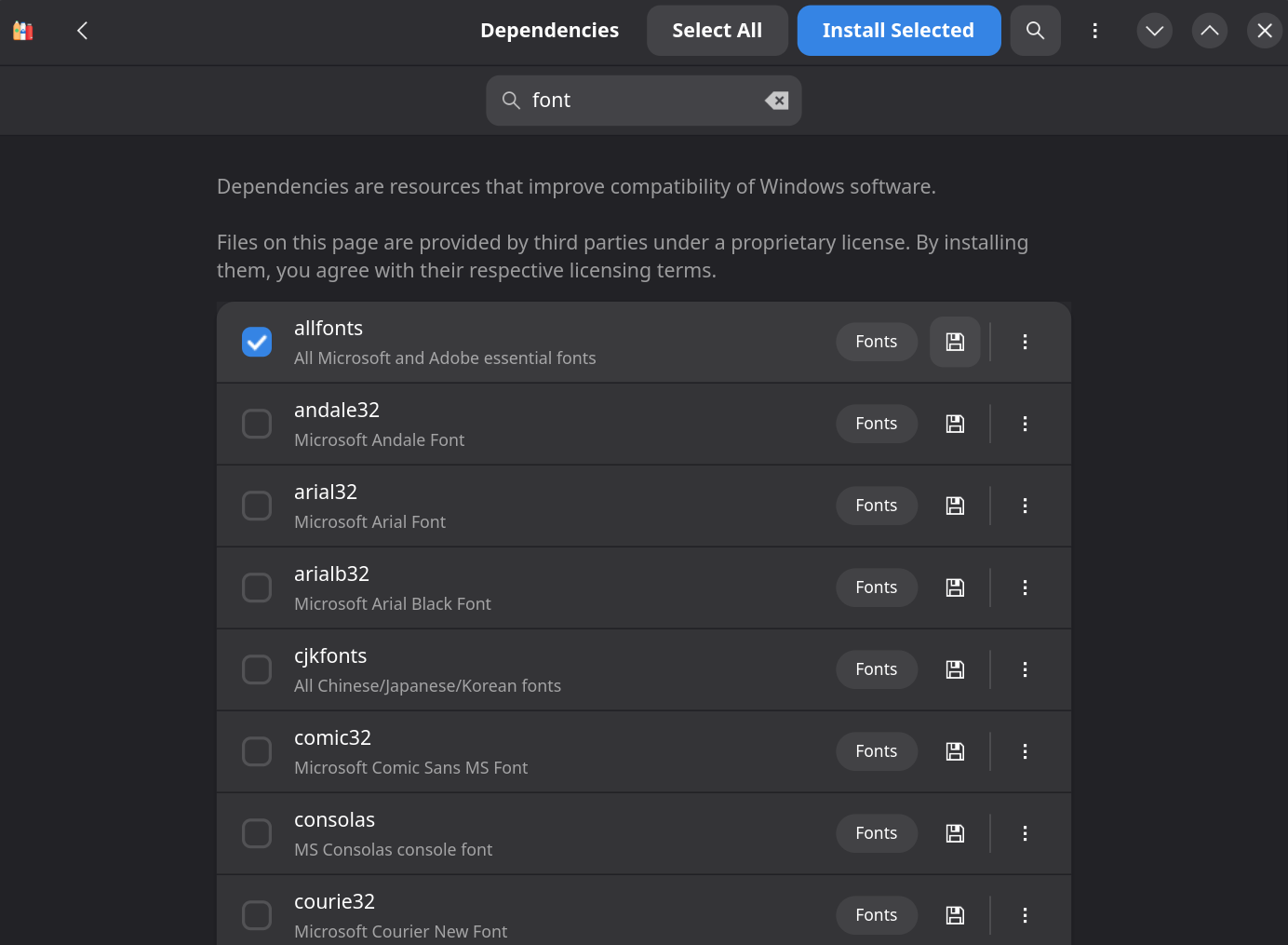This screenshot has width=1288, height=945.
Task: Open comic32 row three-dot menu
Action: click(x=1025, y=751)
